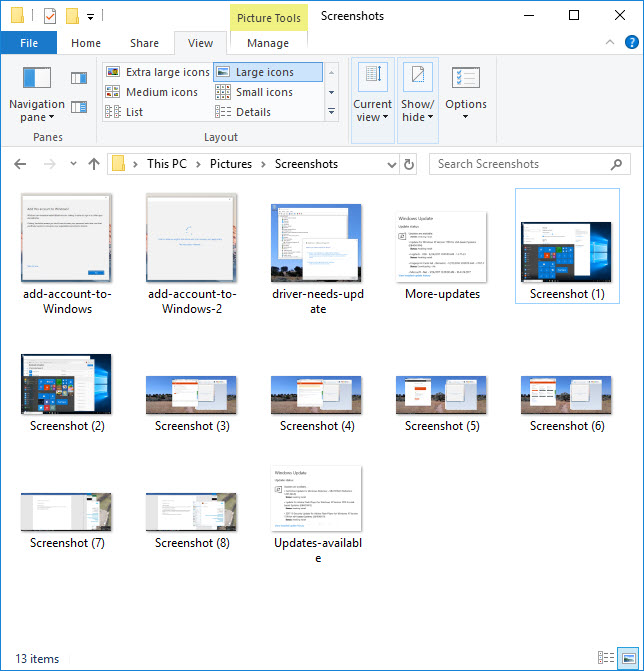Select Screenshot (2) thumbnail
The image size is (644, 671).
[66, 384]
